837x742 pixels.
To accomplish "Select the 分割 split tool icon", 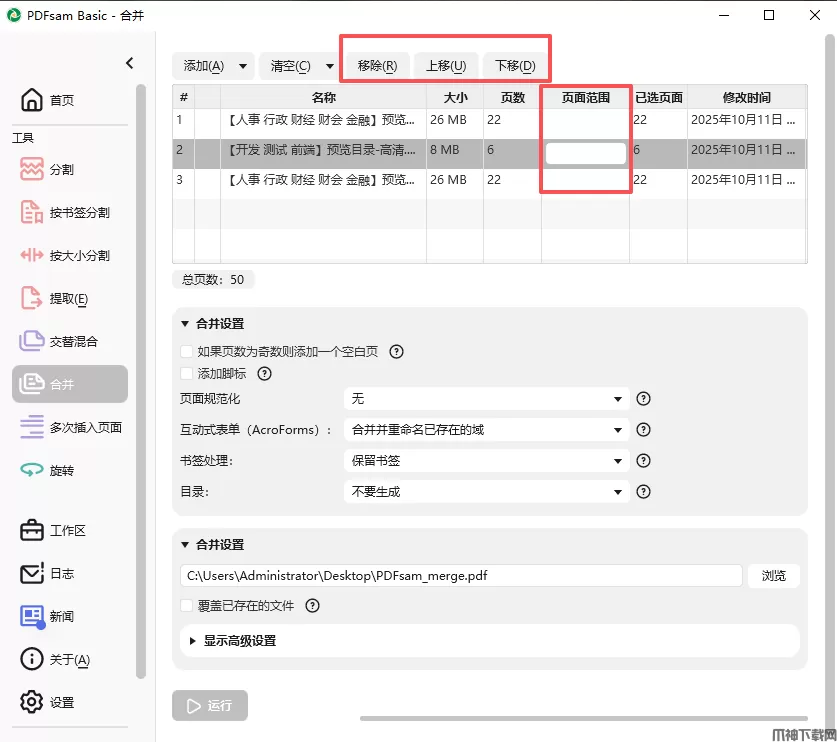I will click(x=32, y=169).
